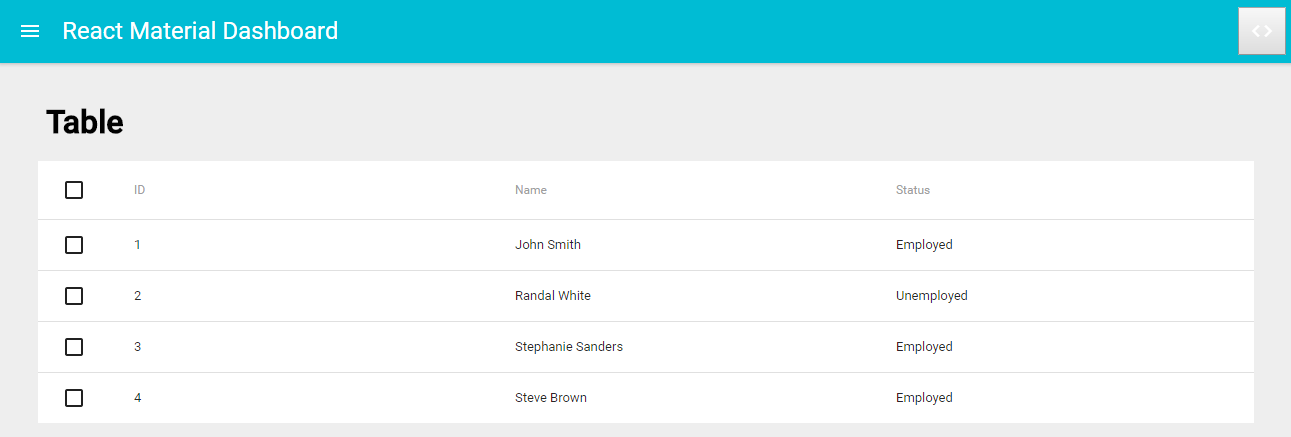Click the React Material Dashboard title

[200, 31]
